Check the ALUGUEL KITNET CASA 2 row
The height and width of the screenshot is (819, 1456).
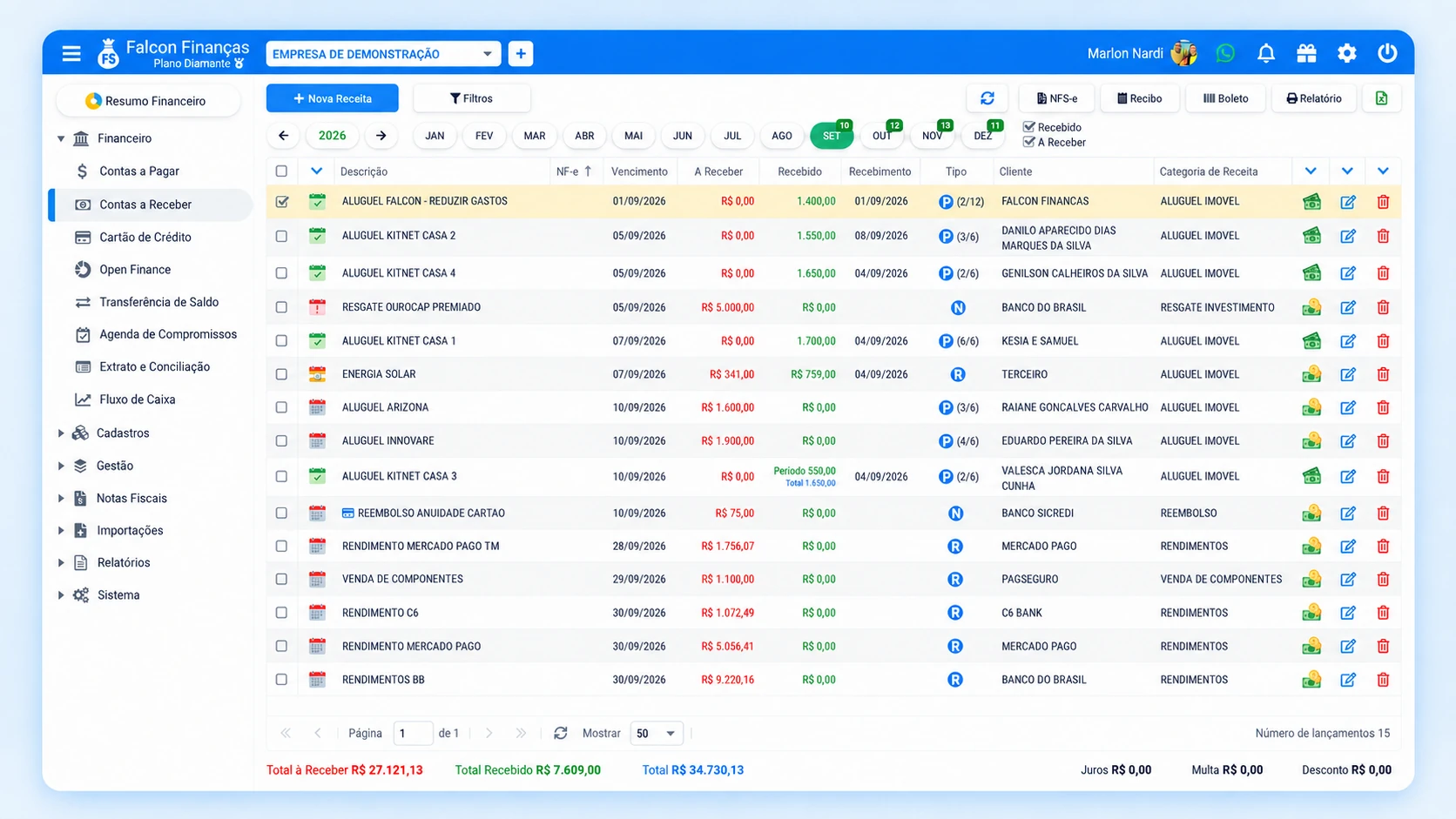coord(281,237)
